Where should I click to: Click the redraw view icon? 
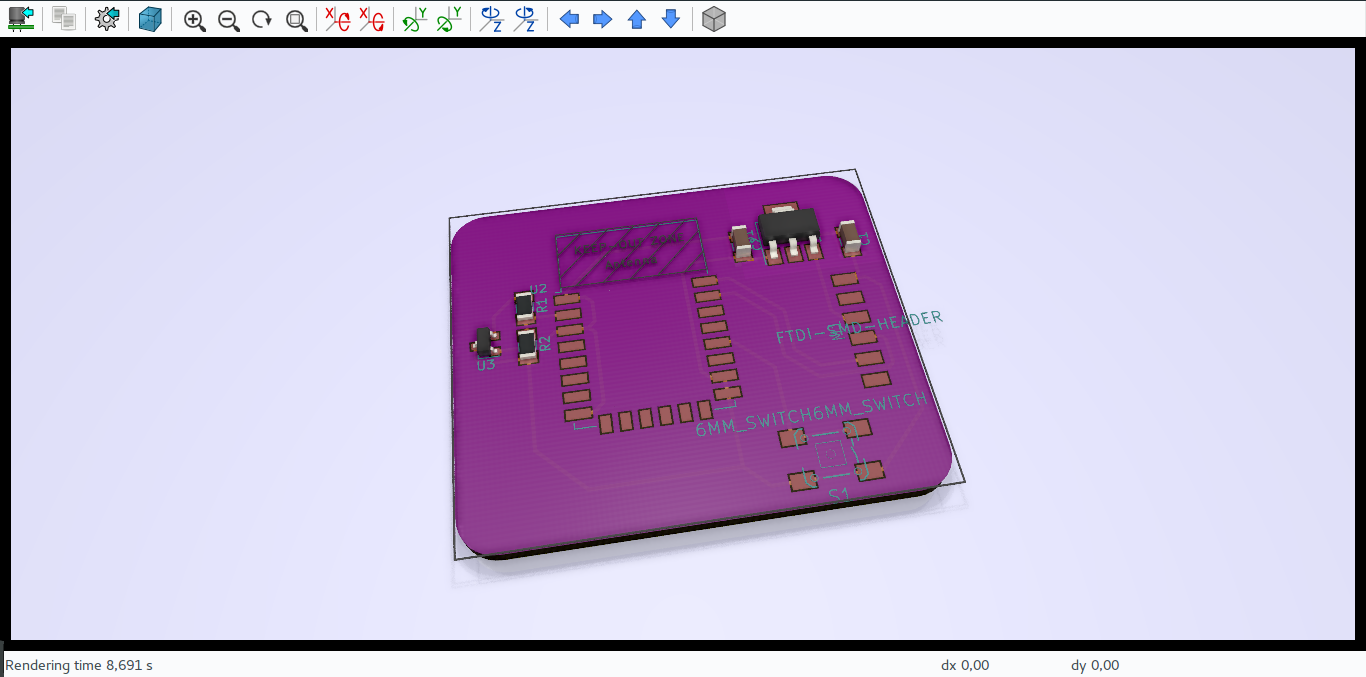click(262, 18)
